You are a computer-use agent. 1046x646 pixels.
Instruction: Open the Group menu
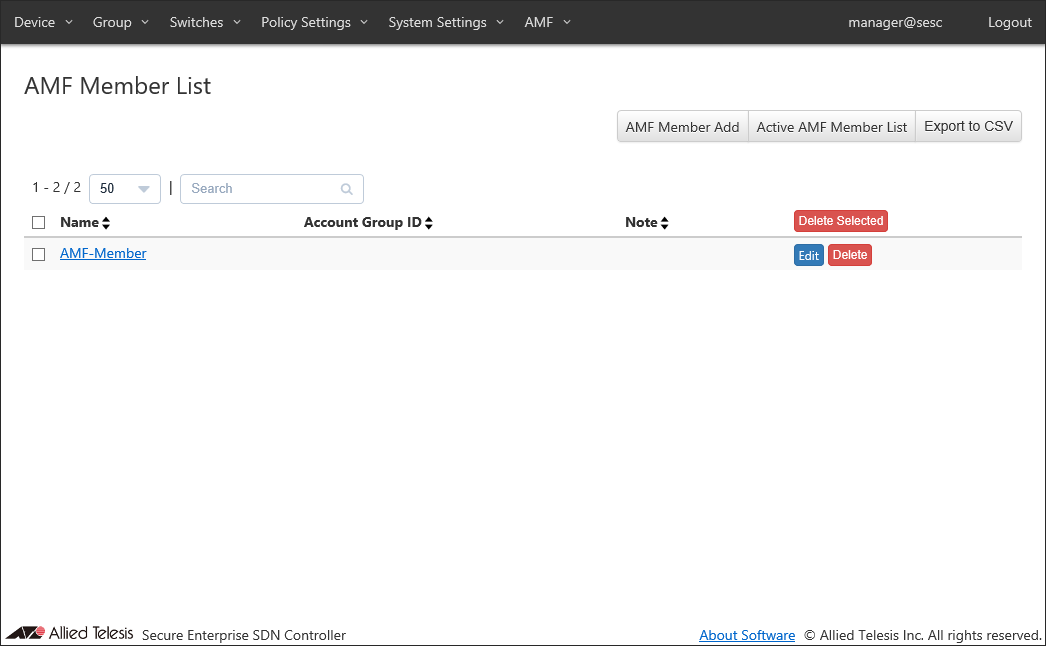point(120,22)
